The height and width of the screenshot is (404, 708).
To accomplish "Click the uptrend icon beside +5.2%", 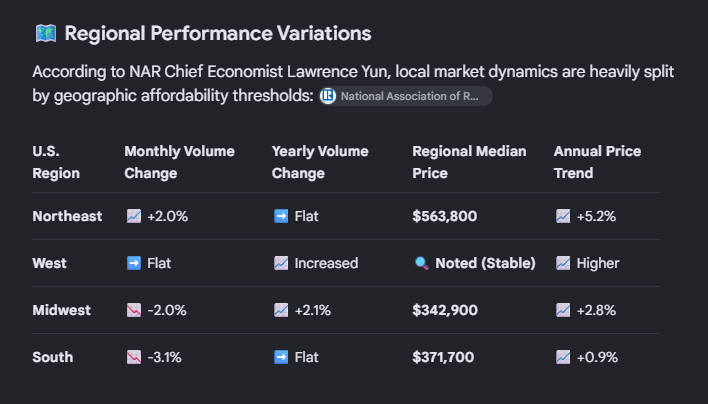I will [563, 216].
